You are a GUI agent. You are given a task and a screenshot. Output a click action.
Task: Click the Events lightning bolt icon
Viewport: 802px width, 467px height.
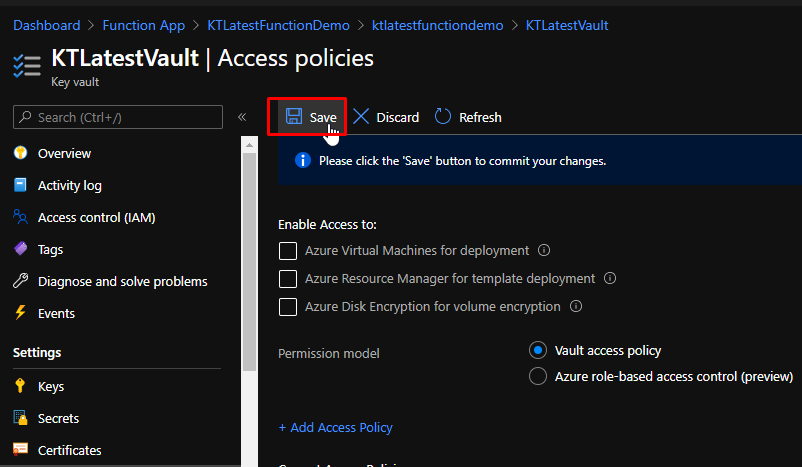tap(20, 313)
